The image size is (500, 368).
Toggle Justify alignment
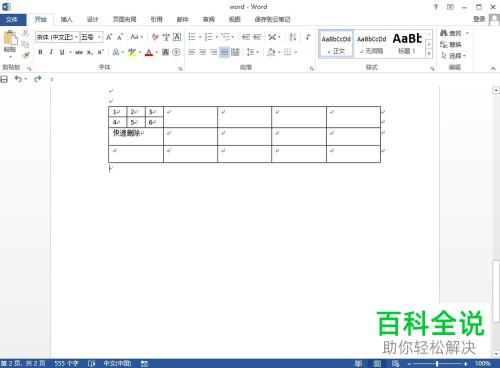point(224,52)
